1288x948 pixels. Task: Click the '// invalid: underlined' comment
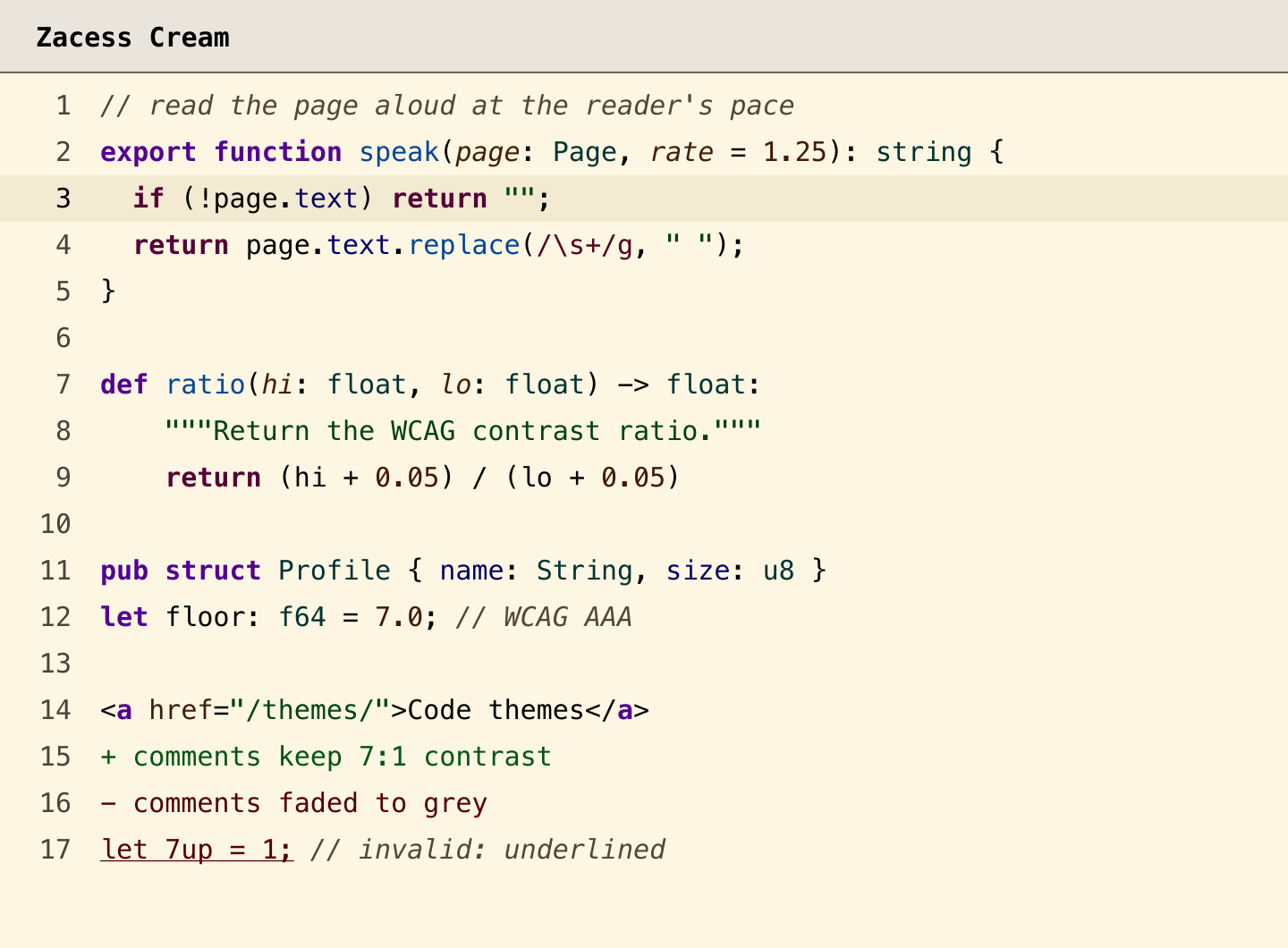click(x=487, y=850)
